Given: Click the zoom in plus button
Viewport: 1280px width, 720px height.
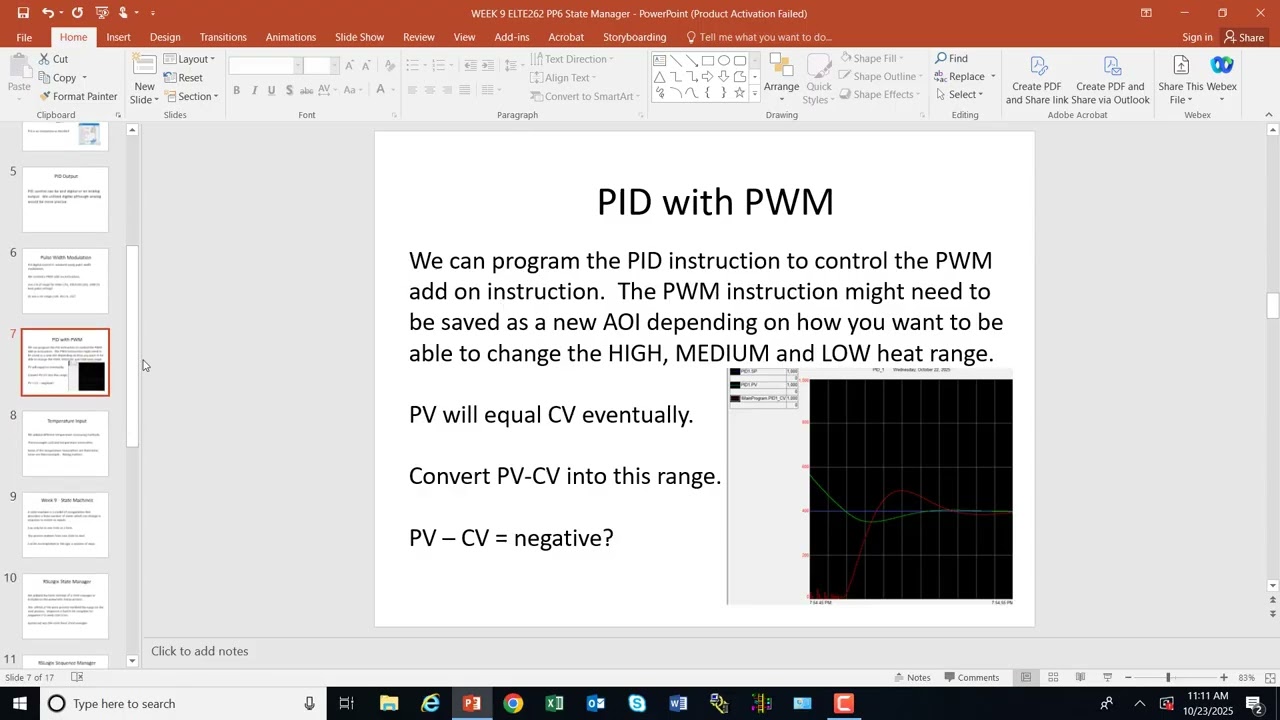Looking at the screenshot, I should [x=1223, y=678].
